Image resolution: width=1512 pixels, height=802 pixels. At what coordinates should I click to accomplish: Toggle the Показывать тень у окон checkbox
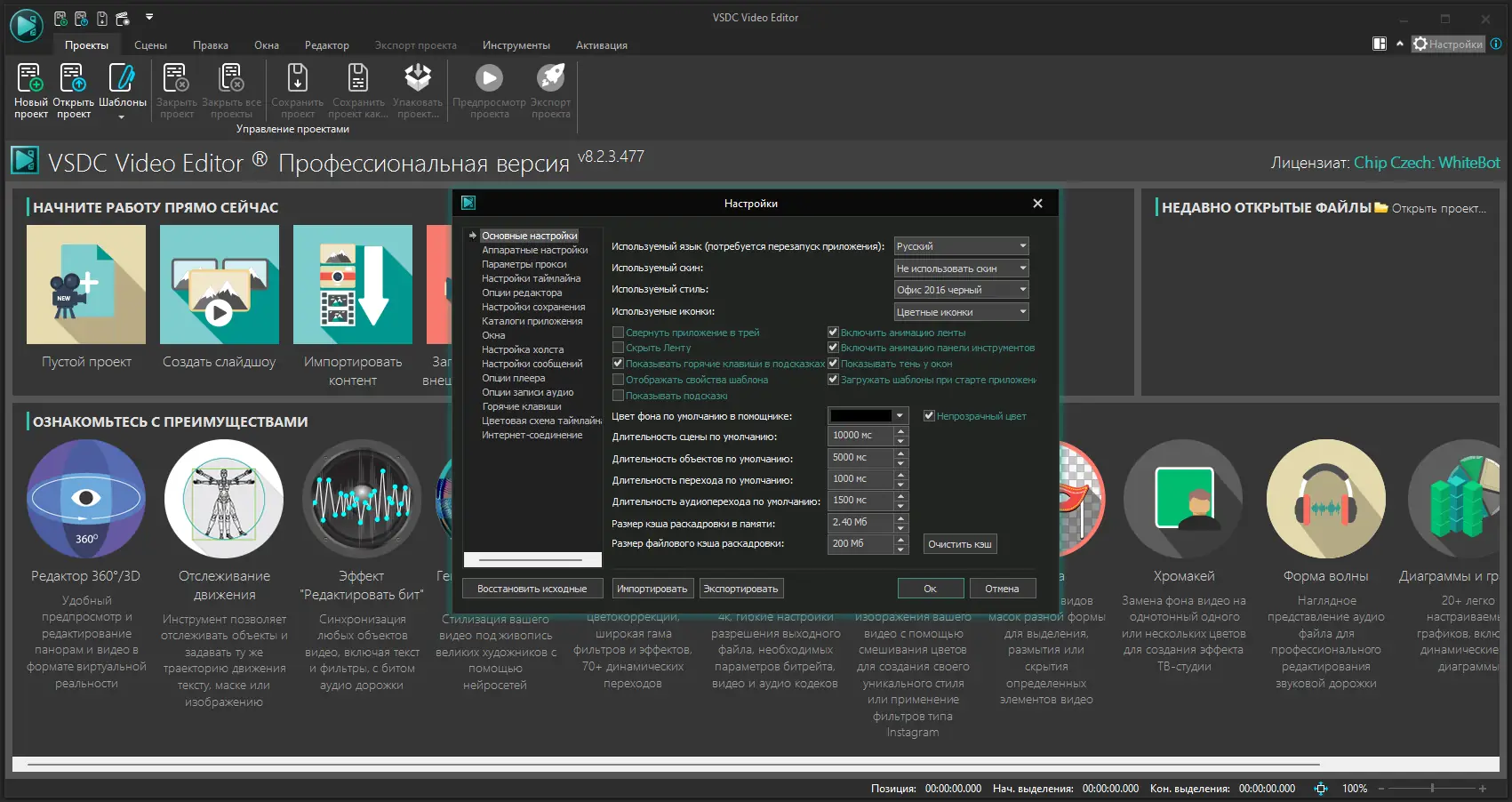pos(833,364)
